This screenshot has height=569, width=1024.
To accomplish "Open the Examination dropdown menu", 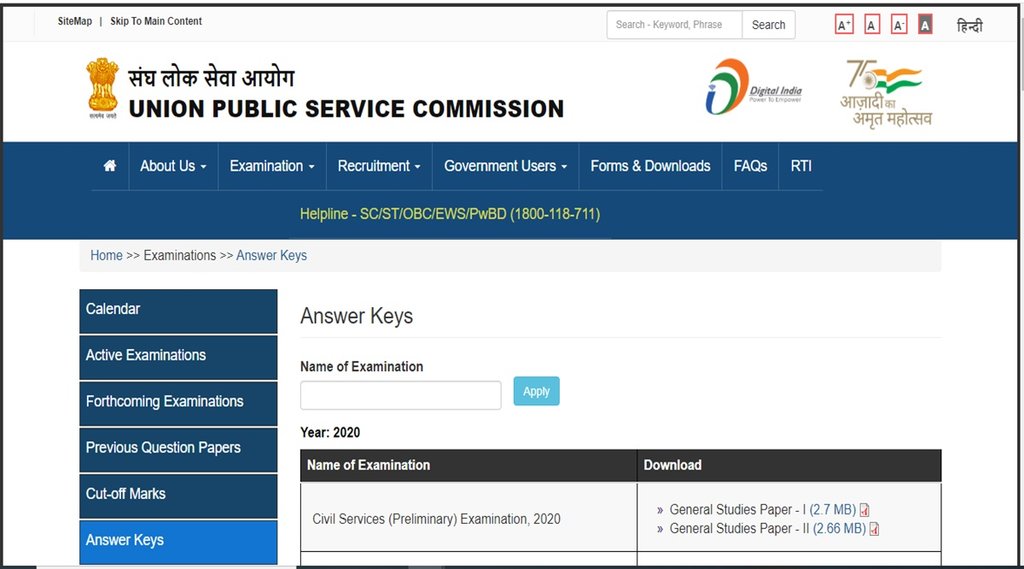I will tap(271, 166).
